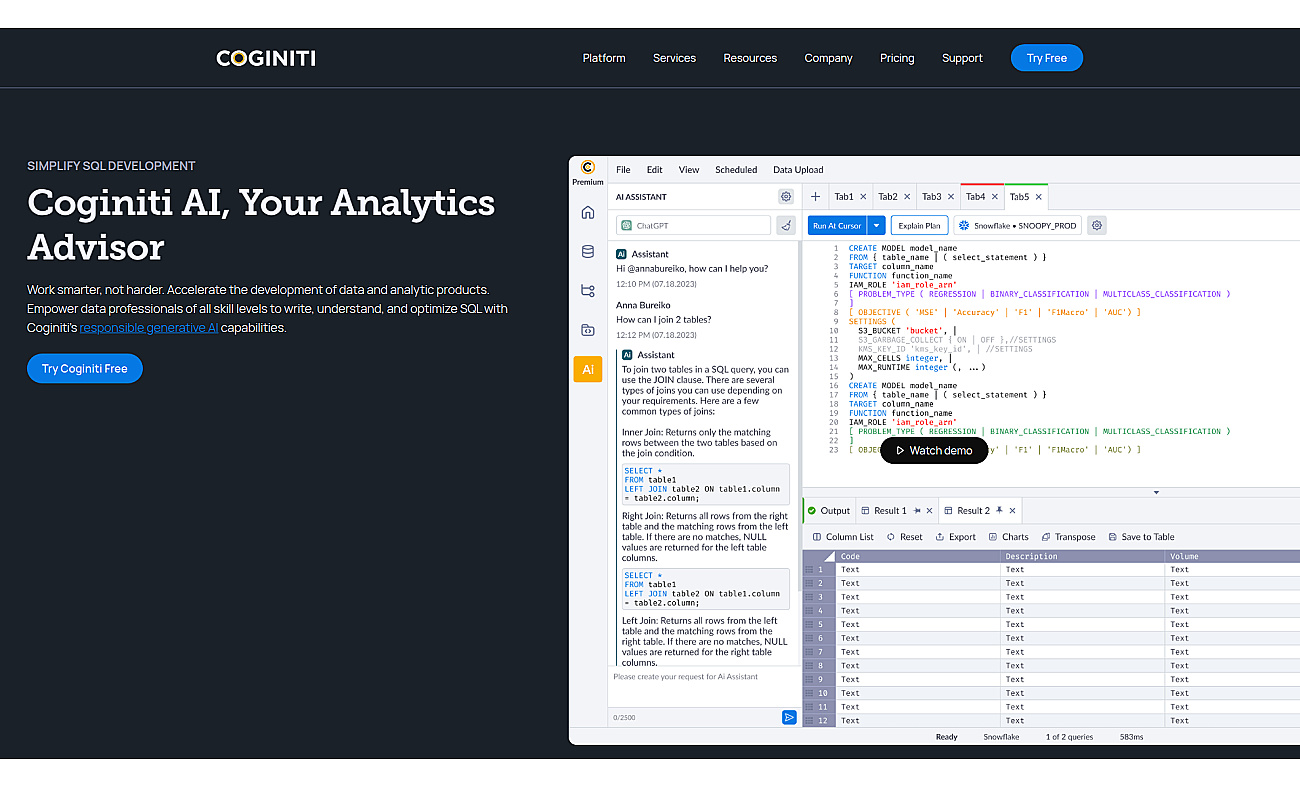Image resolution: width=1300 pixels, height=788 pixels.
Task: Toggle the pin on the Result 1 tab
Action: pos(916,511)
